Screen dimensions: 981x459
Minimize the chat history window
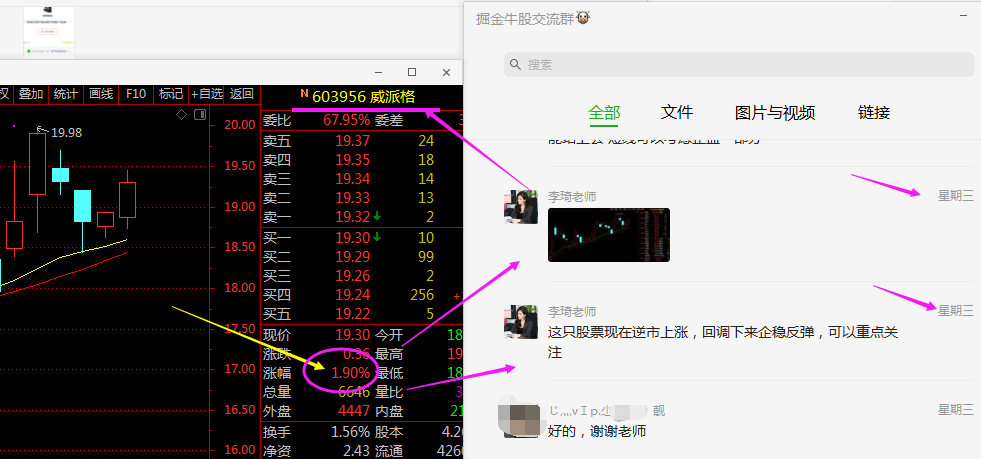click(964, 16)
